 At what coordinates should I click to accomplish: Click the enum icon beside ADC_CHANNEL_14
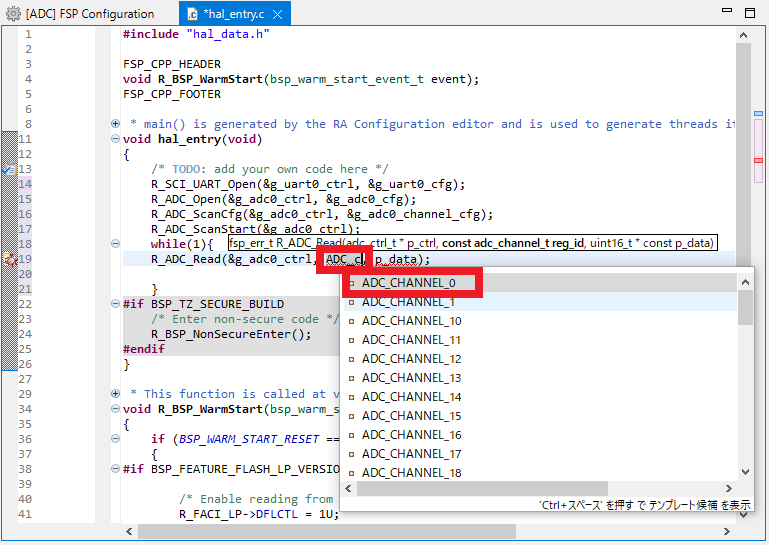351,397
